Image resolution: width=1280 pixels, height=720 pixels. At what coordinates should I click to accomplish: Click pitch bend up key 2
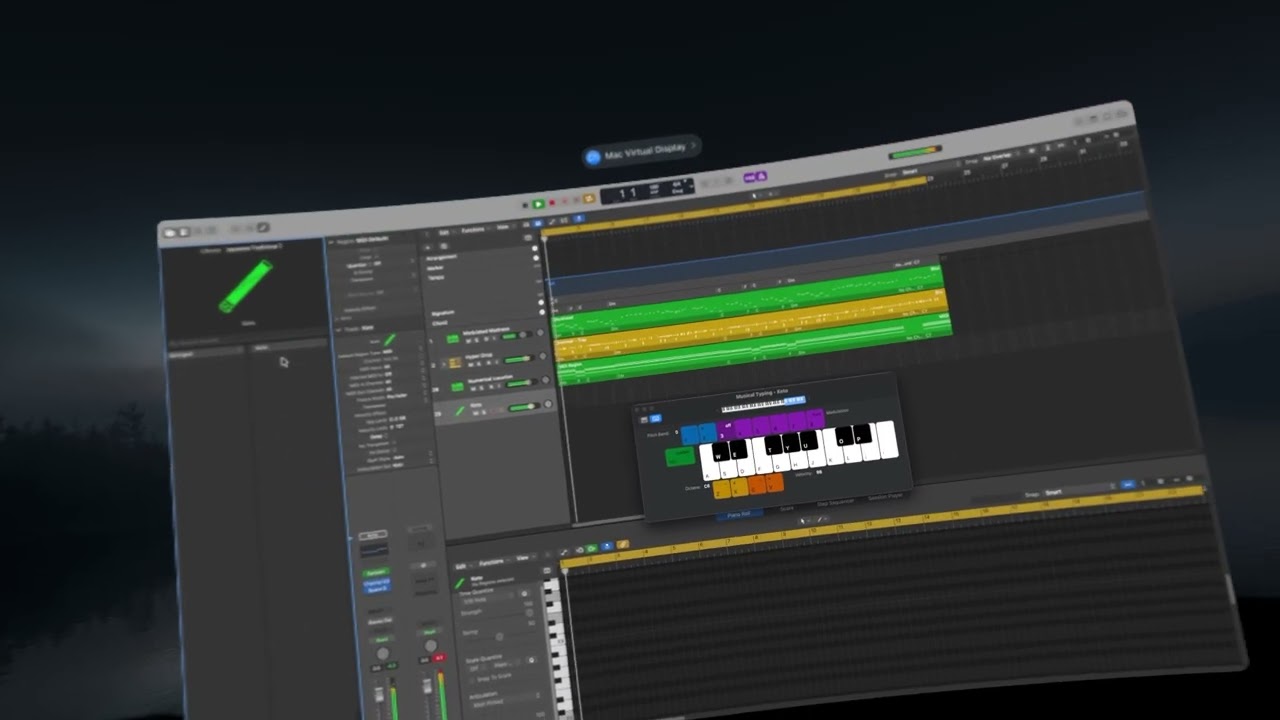[708, 432]
